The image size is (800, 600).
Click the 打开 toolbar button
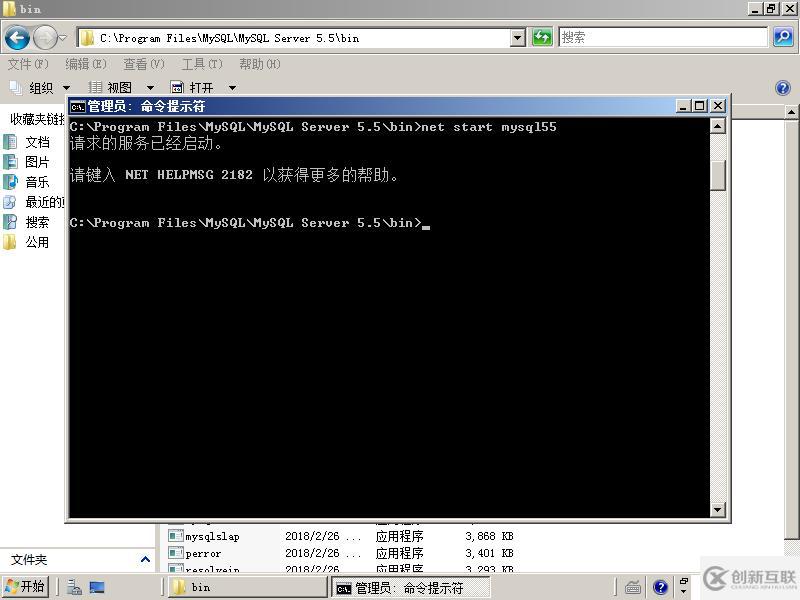pyautogui.click(x=192, y=88)
